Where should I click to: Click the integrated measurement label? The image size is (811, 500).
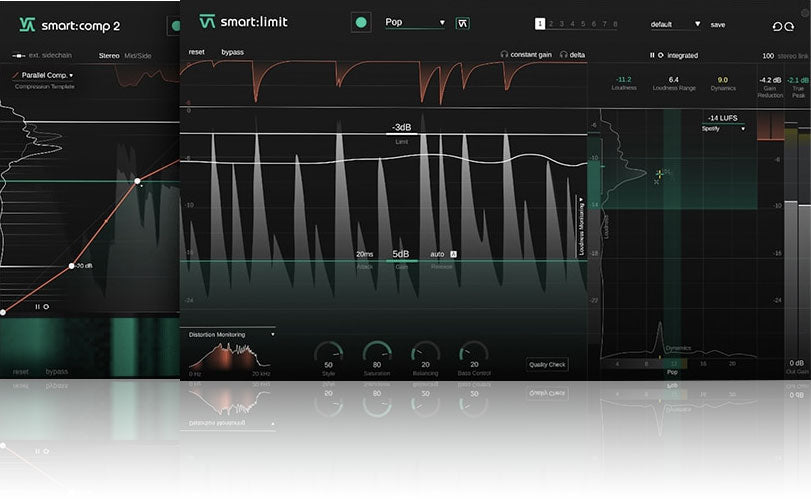tap(682, 55)
